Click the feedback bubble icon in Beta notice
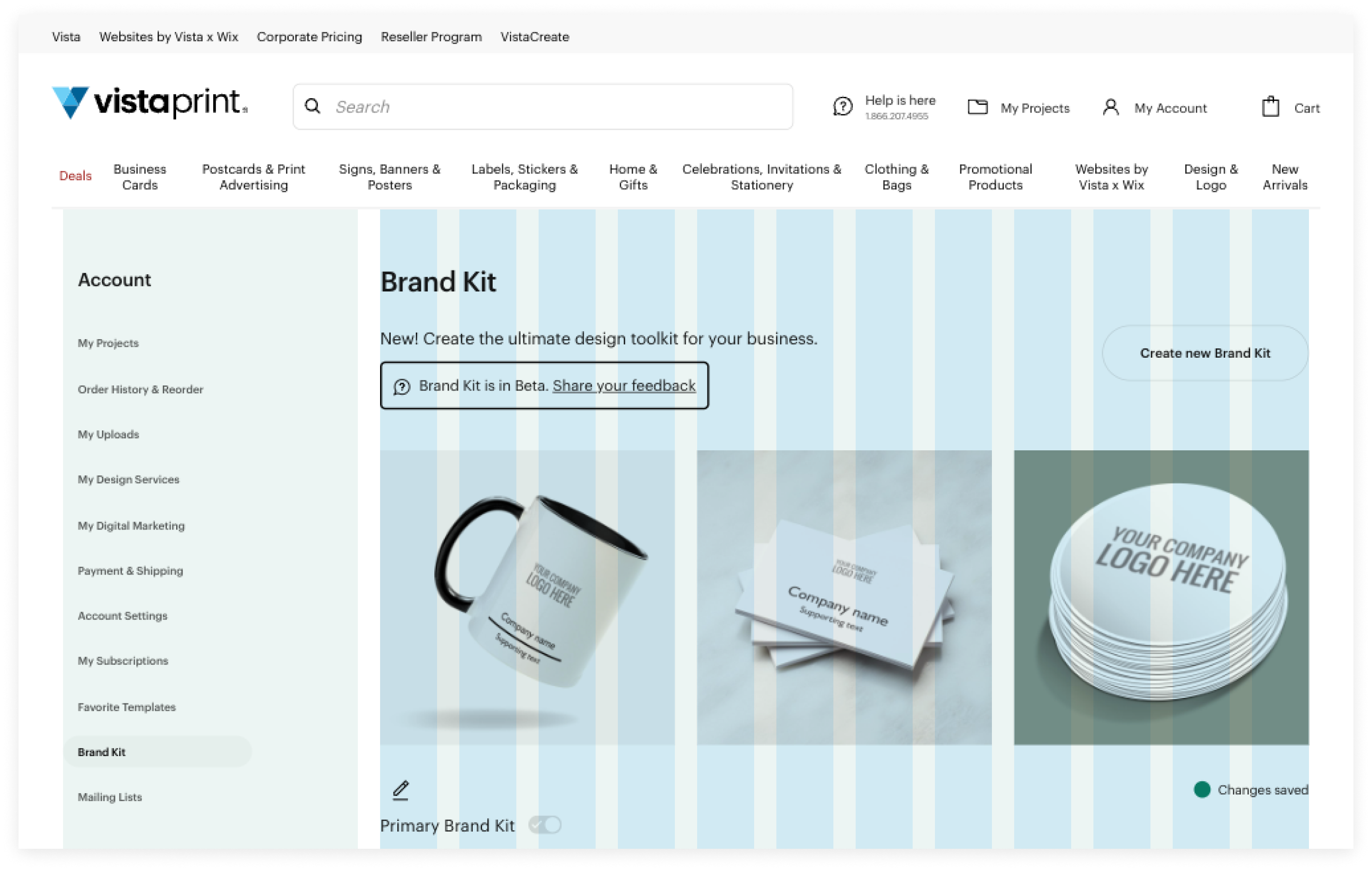 pyautogui.click(x=402, y=387)
